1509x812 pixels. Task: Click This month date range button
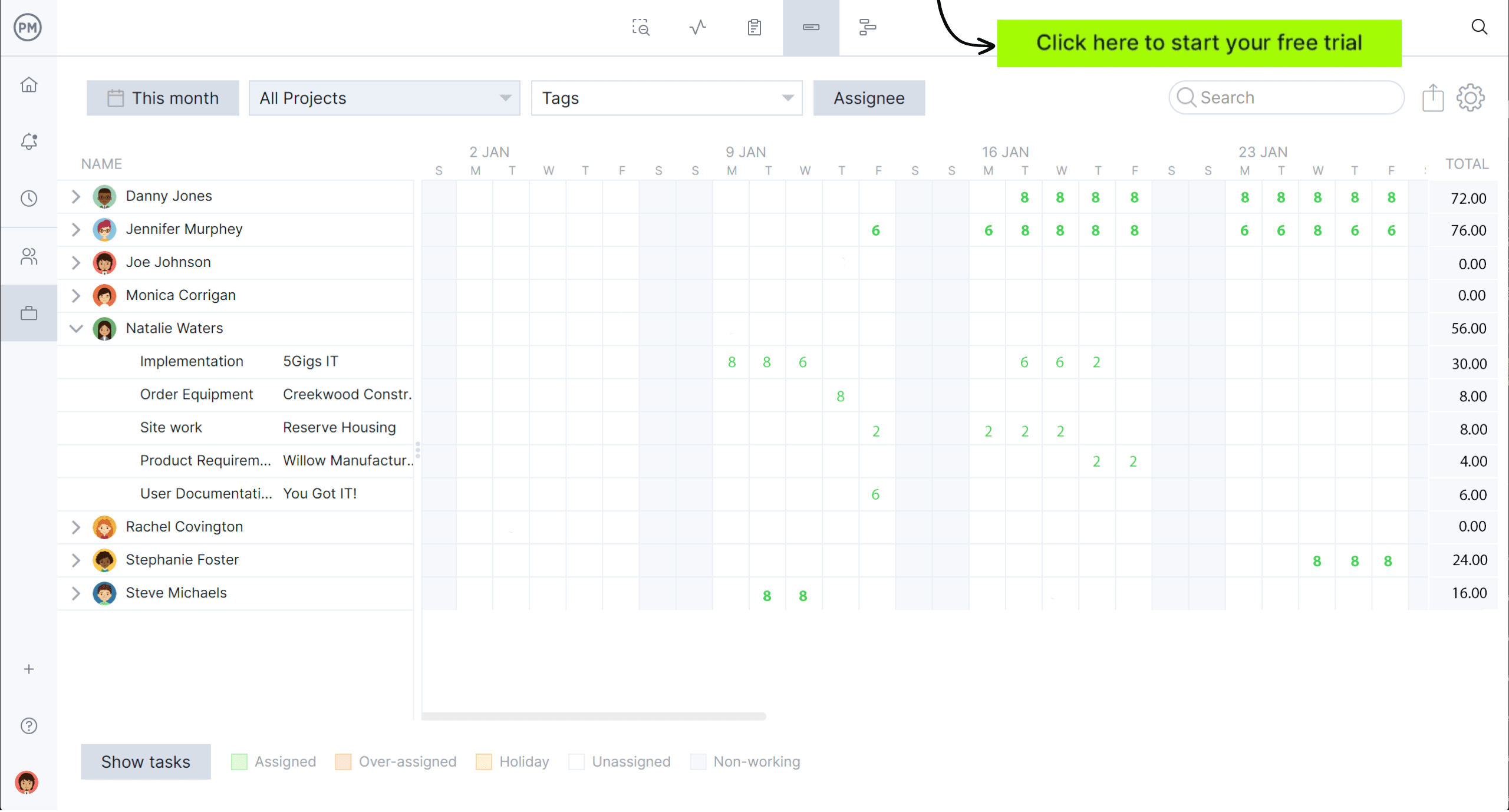[163, 98]
